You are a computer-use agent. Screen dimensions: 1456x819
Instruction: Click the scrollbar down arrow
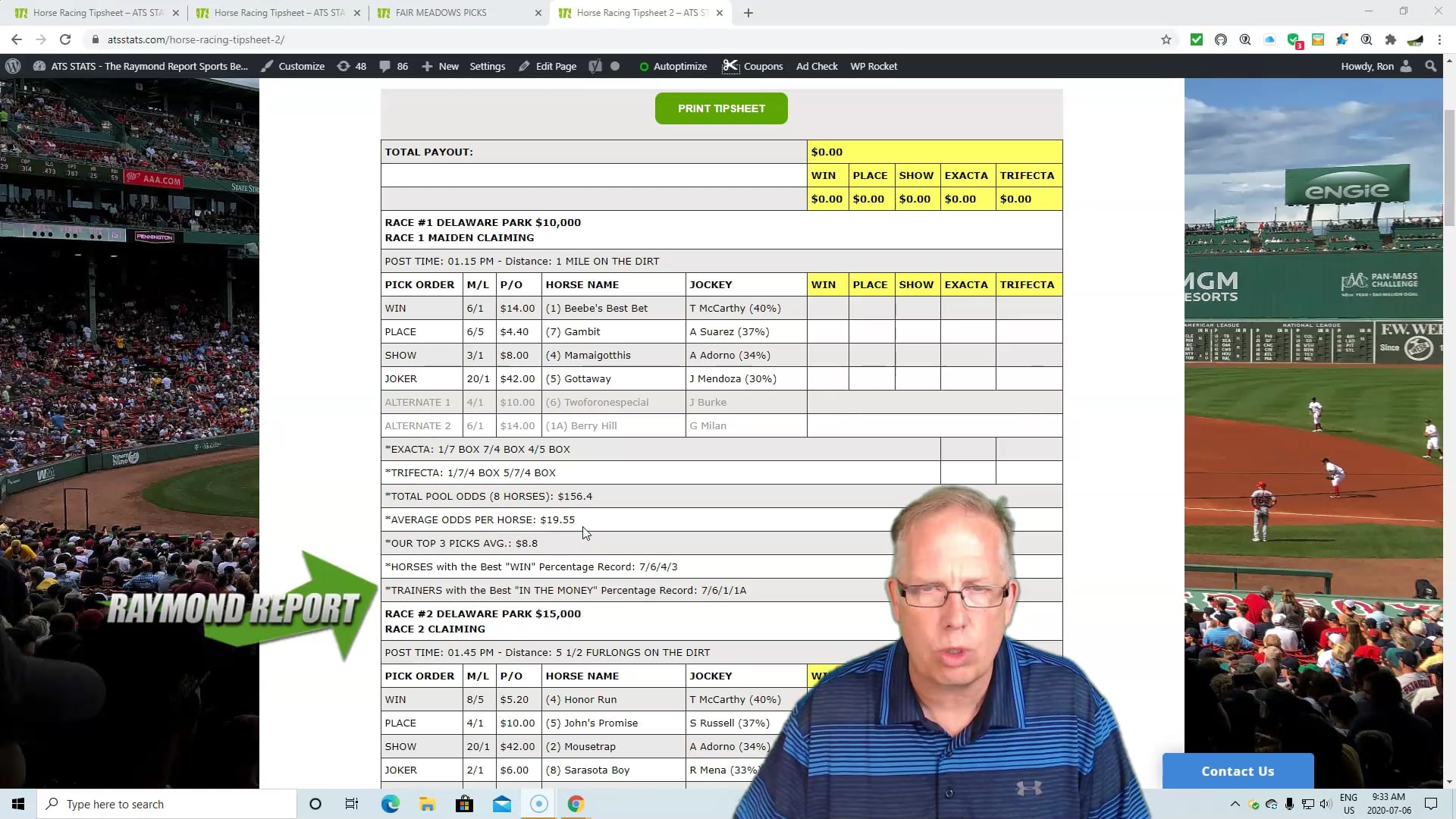[x=1449, y=782]
